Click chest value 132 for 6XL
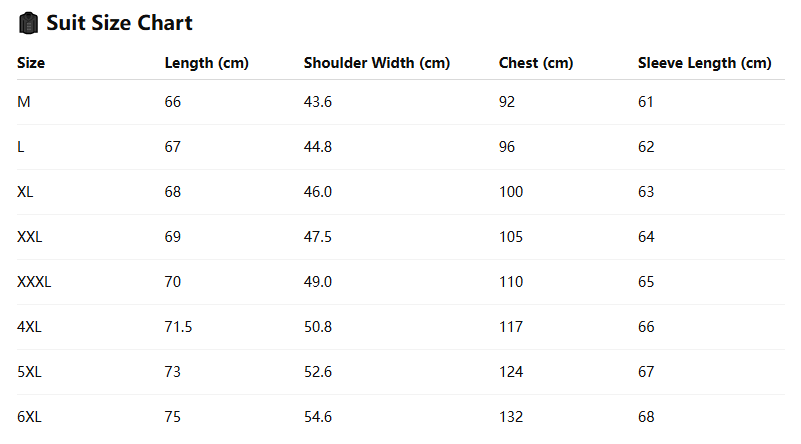The image size is (801, 444). 511,416
